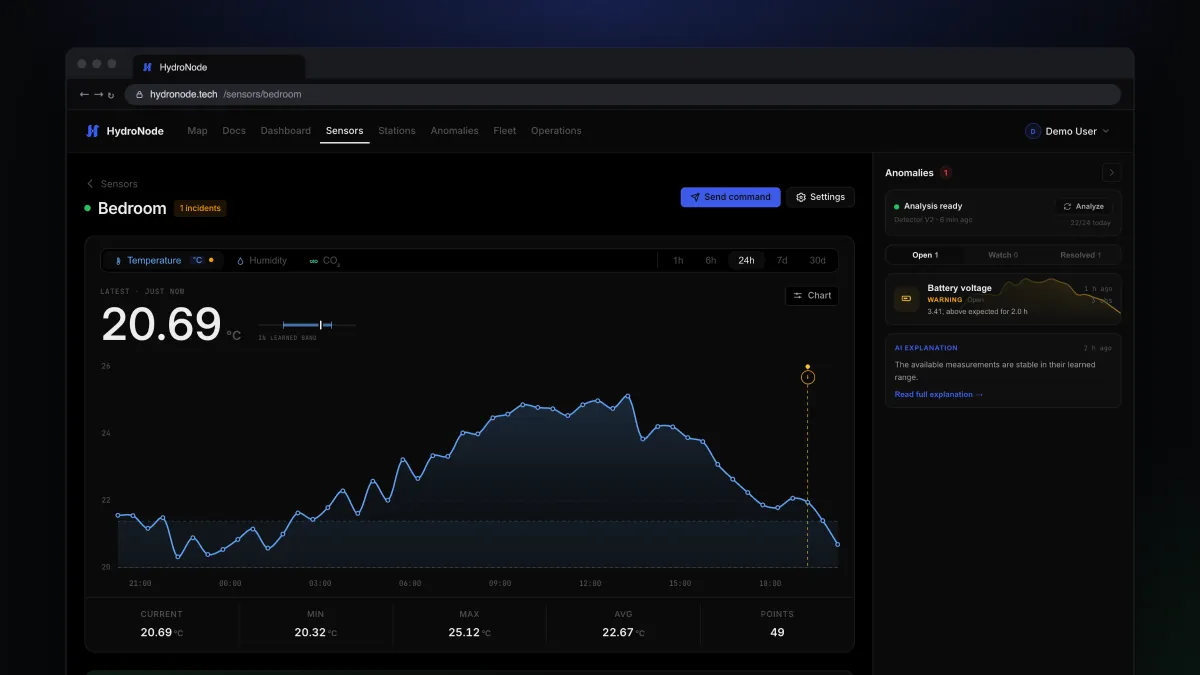Switch to the Fleet page
1200x675 pixels.
click(505, 131)
